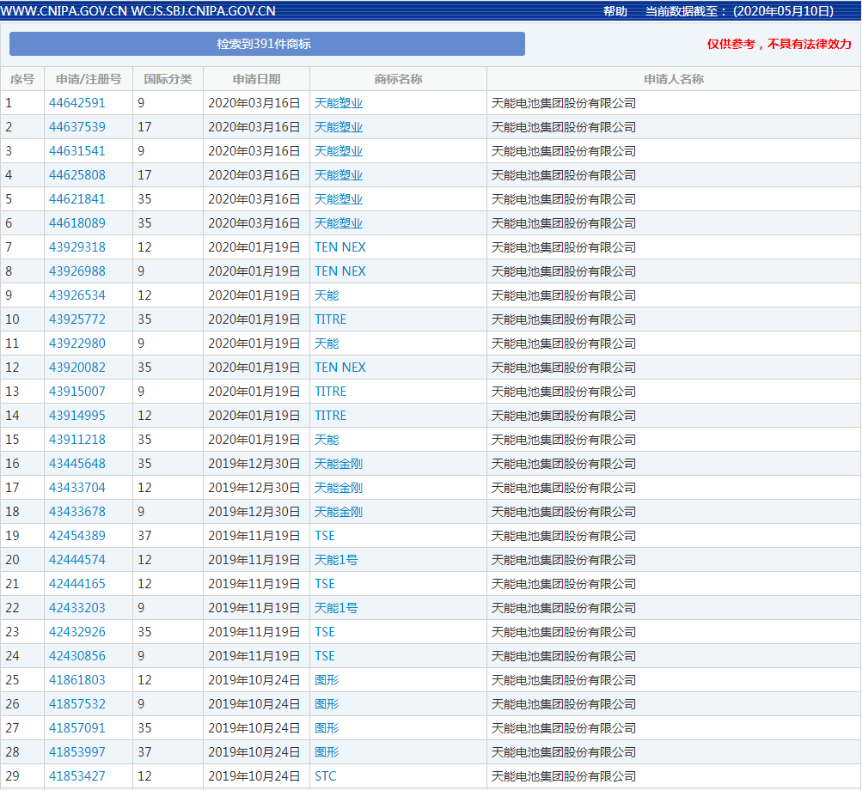View registration number 43926534
The width and height of the screenshot is (862, 791).
point(77,295)
